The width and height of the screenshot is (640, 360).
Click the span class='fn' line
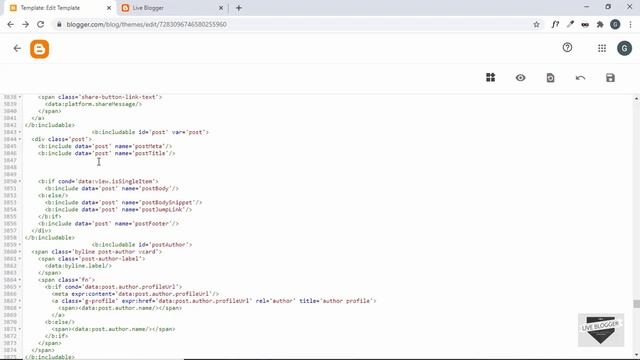(x=67, y=280)
